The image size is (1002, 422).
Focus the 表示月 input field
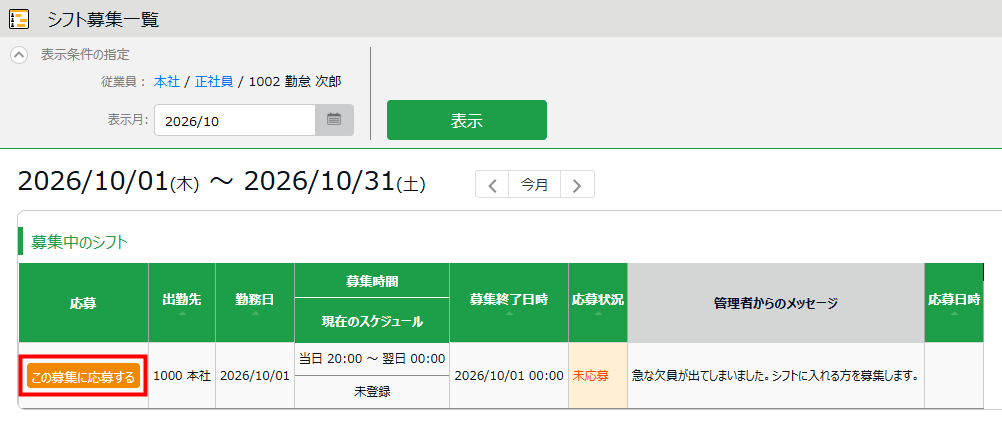[235, 120]
